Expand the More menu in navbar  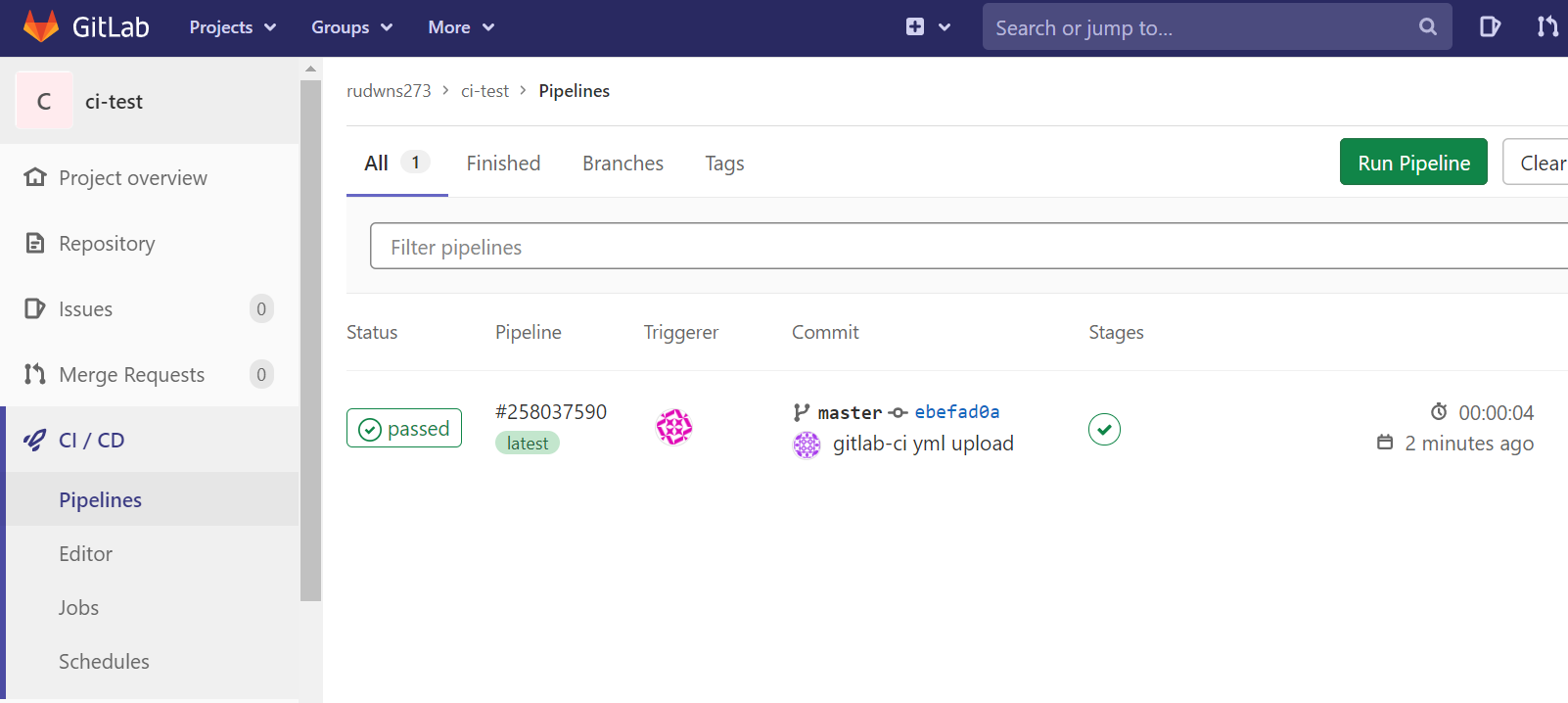460,27
